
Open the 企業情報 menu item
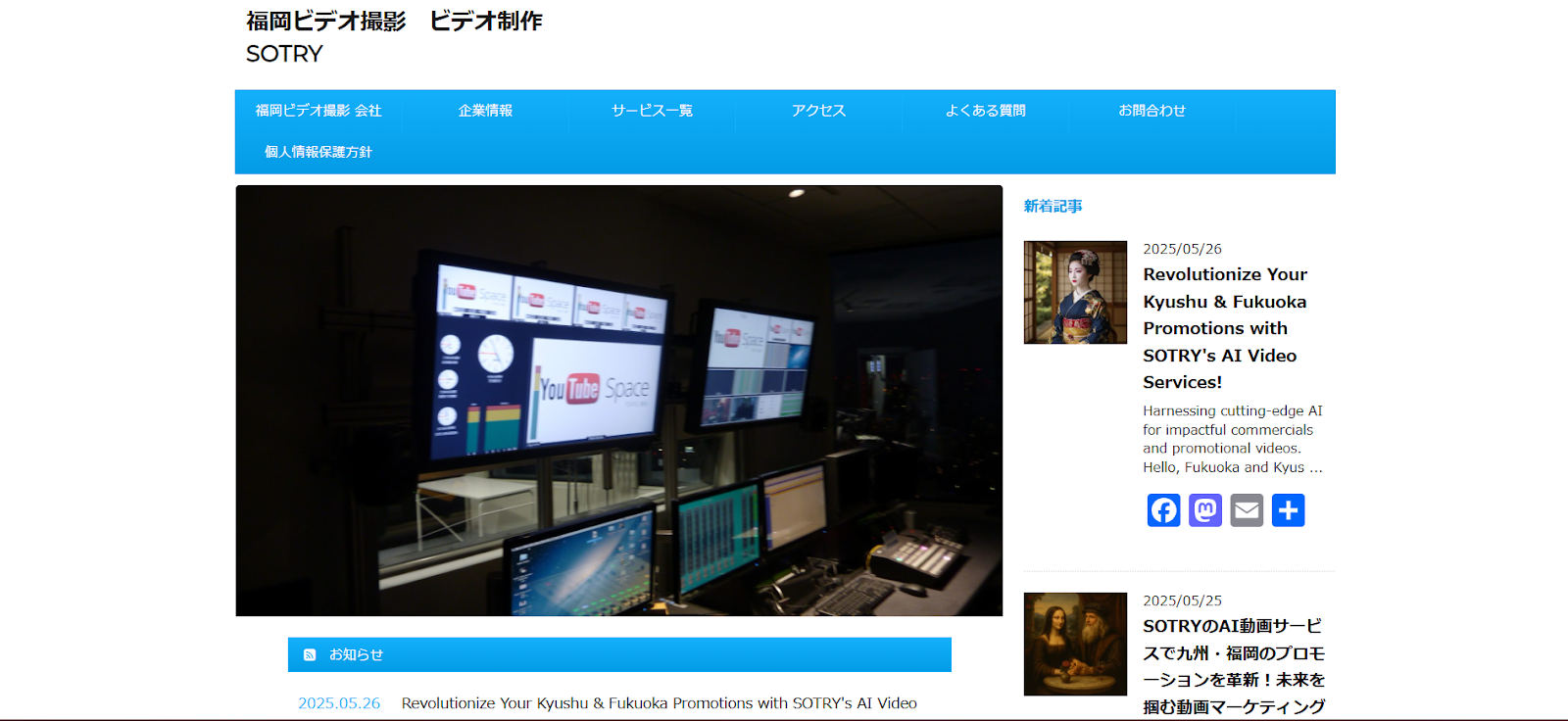485,111
